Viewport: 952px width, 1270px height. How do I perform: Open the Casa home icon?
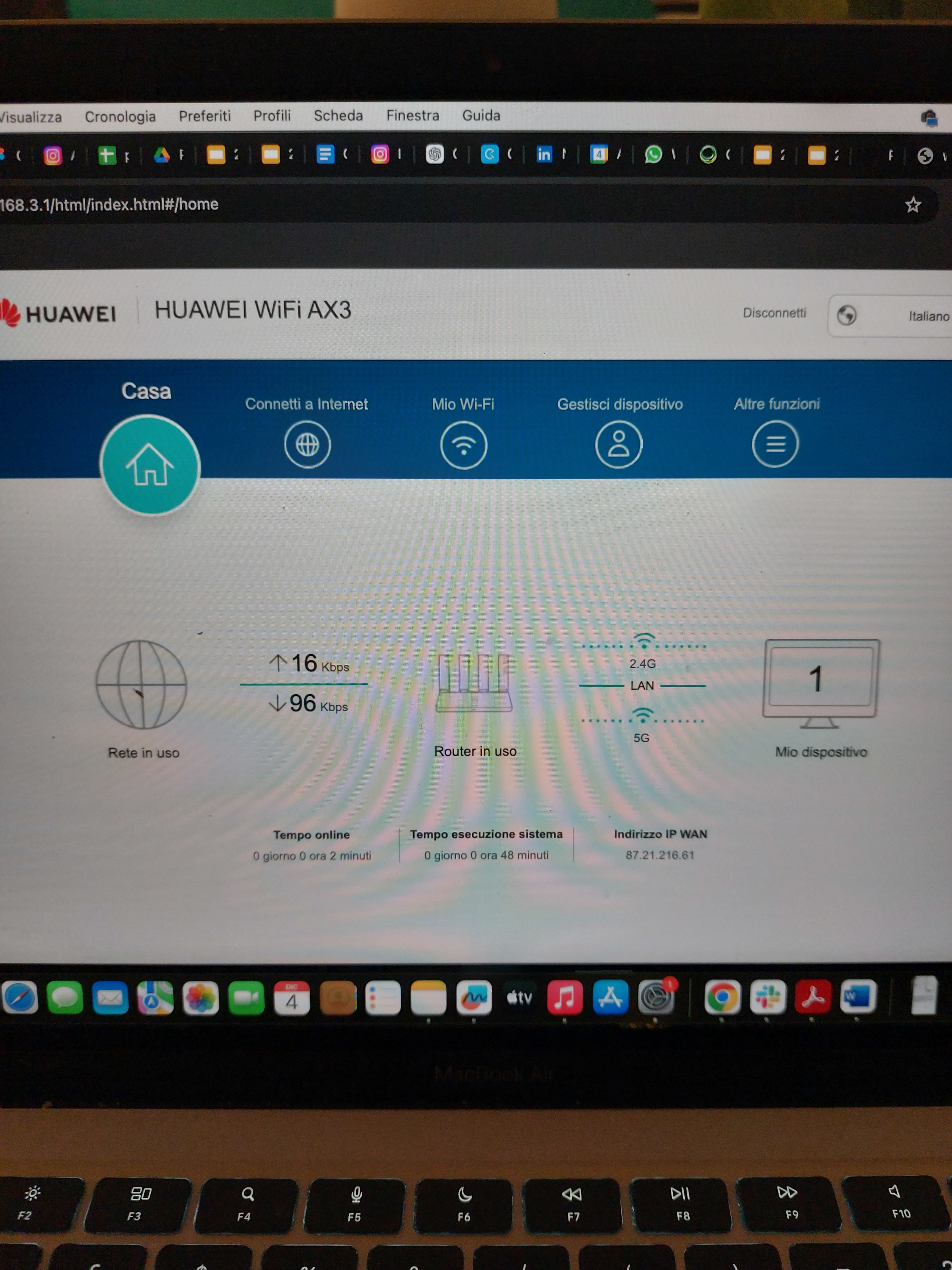(x=150, y=465)
